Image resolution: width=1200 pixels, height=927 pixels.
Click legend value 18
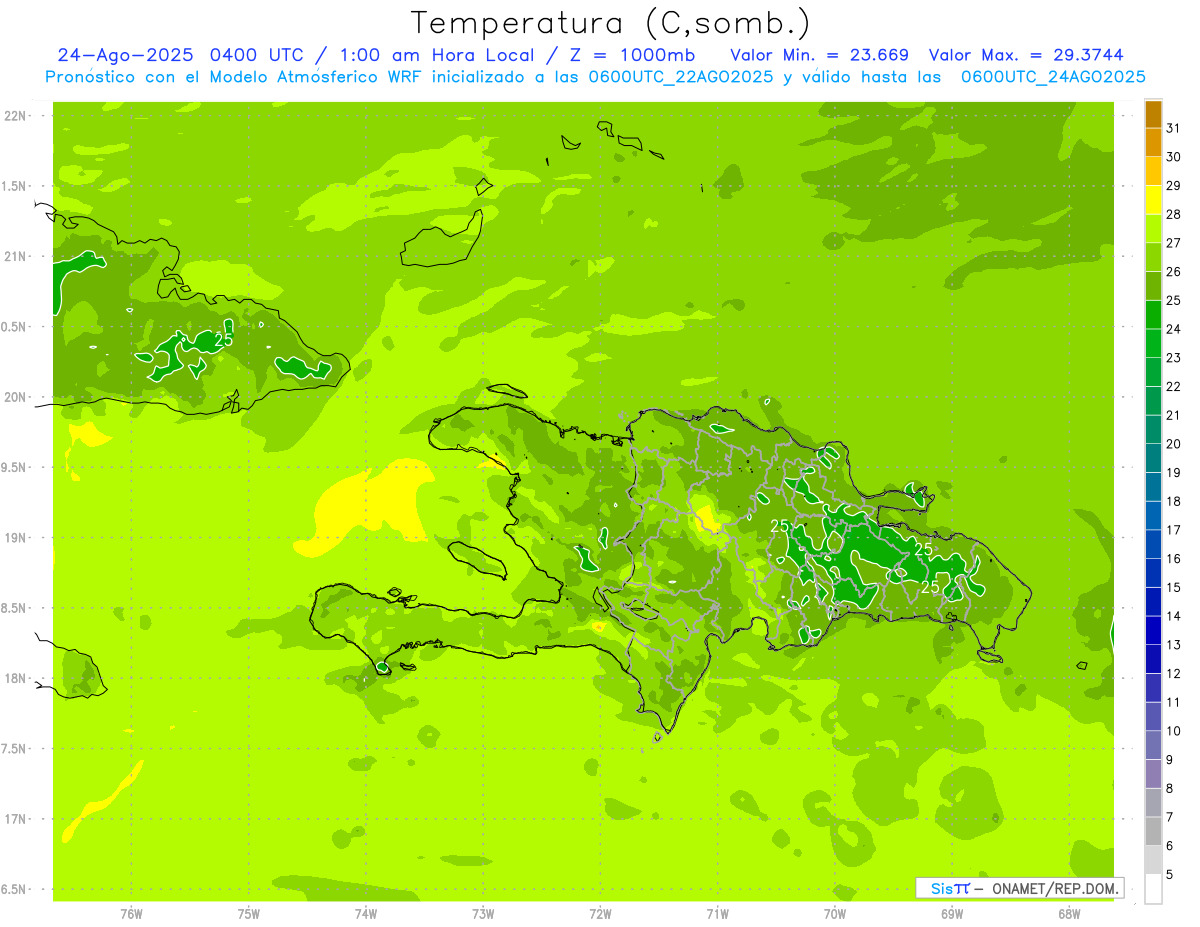1173,501
